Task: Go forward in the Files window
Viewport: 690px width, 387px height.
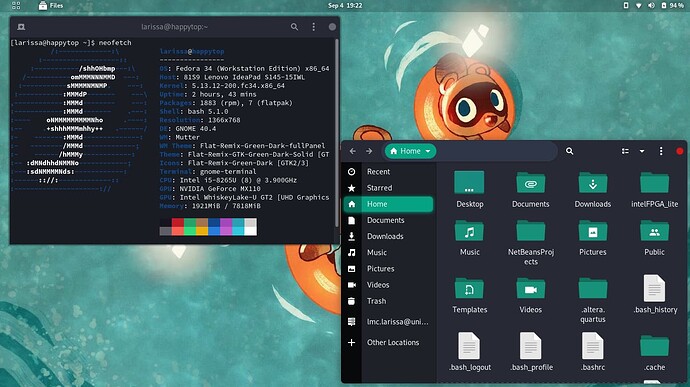Action: (x=369, y=151)
